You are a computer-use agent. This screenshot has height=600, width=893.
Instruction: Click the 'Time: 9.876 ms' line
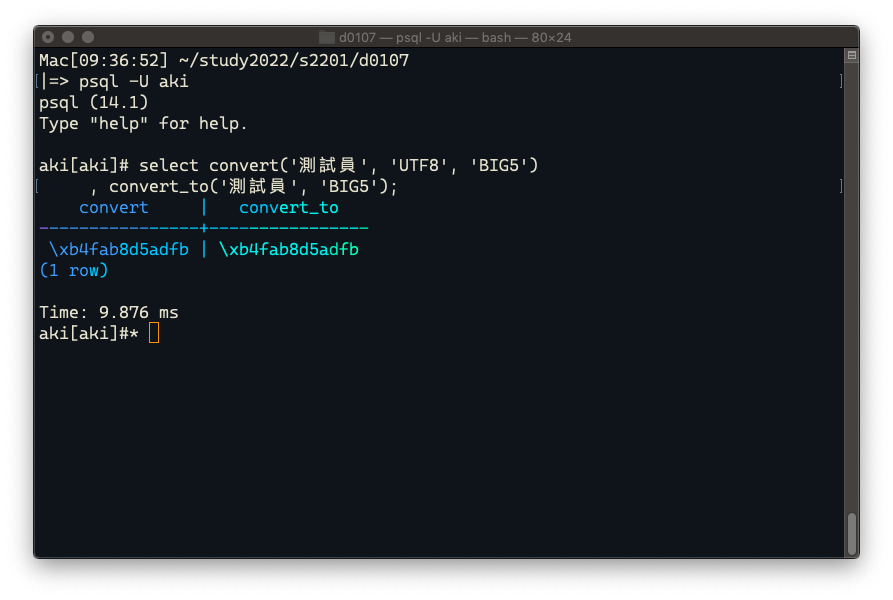pos(109,313)
